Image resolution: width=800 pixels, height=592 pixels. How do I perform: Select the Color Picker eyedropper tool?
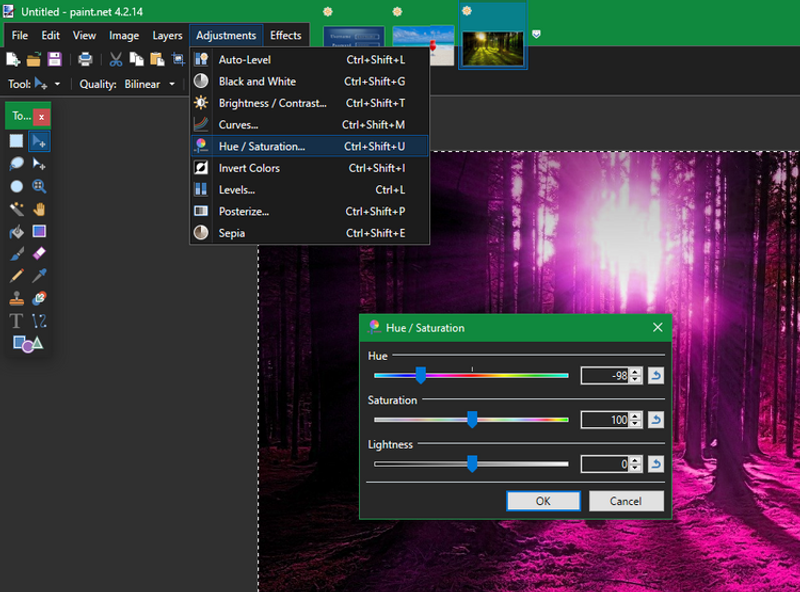[x=39, y=276]
